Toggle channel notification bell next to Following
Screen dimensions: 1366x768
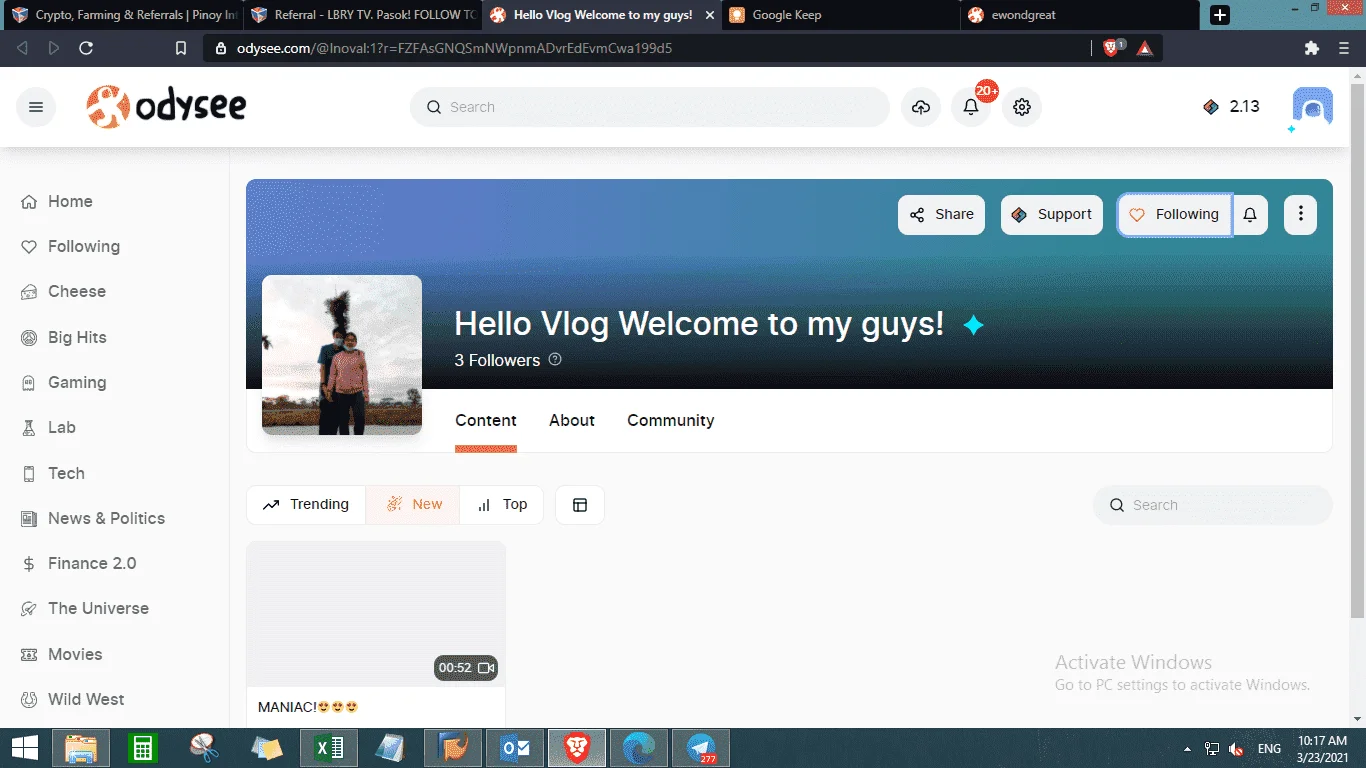tap(1250, 214)
